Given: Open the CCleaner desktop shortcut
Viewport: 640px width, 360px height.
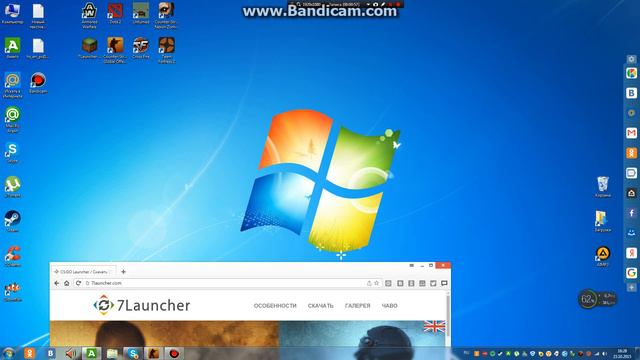Looking at the screenshot, I should (12, 256).
